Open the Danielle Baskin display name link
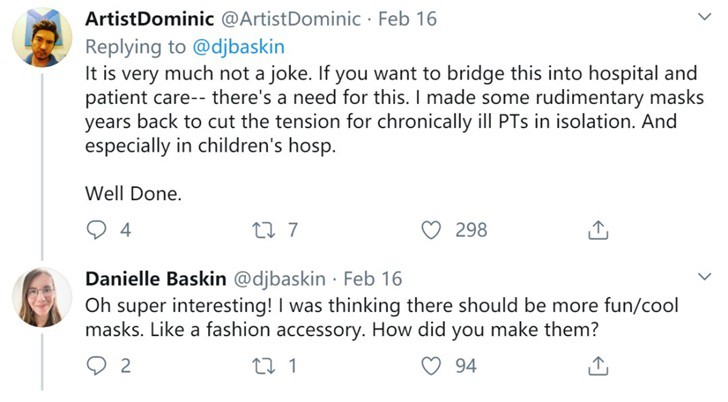 pos(155,278)
